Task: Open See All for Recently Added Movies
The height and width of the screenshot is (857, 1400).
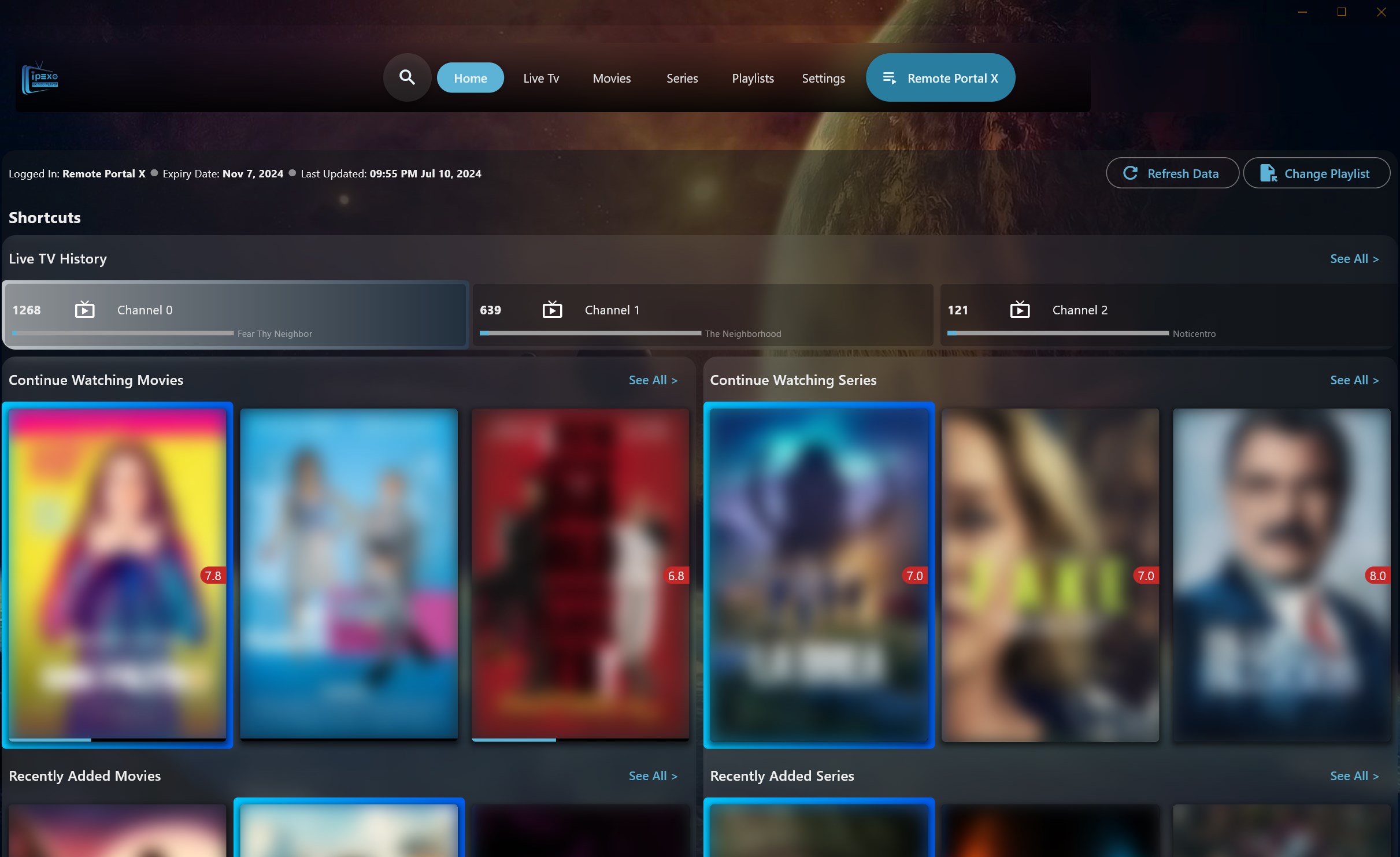Action: (652, 776)
